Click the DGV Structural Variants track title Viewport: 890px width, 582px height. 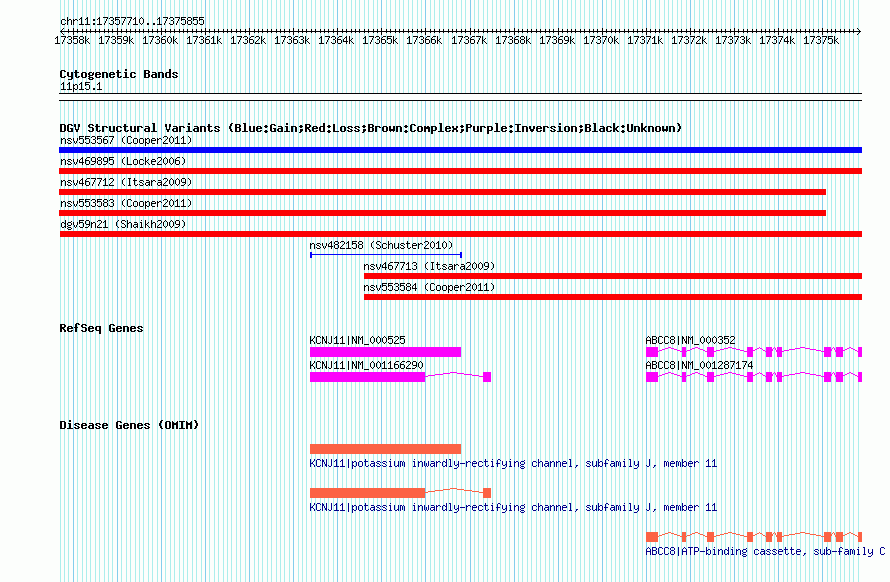click(371, 128)
